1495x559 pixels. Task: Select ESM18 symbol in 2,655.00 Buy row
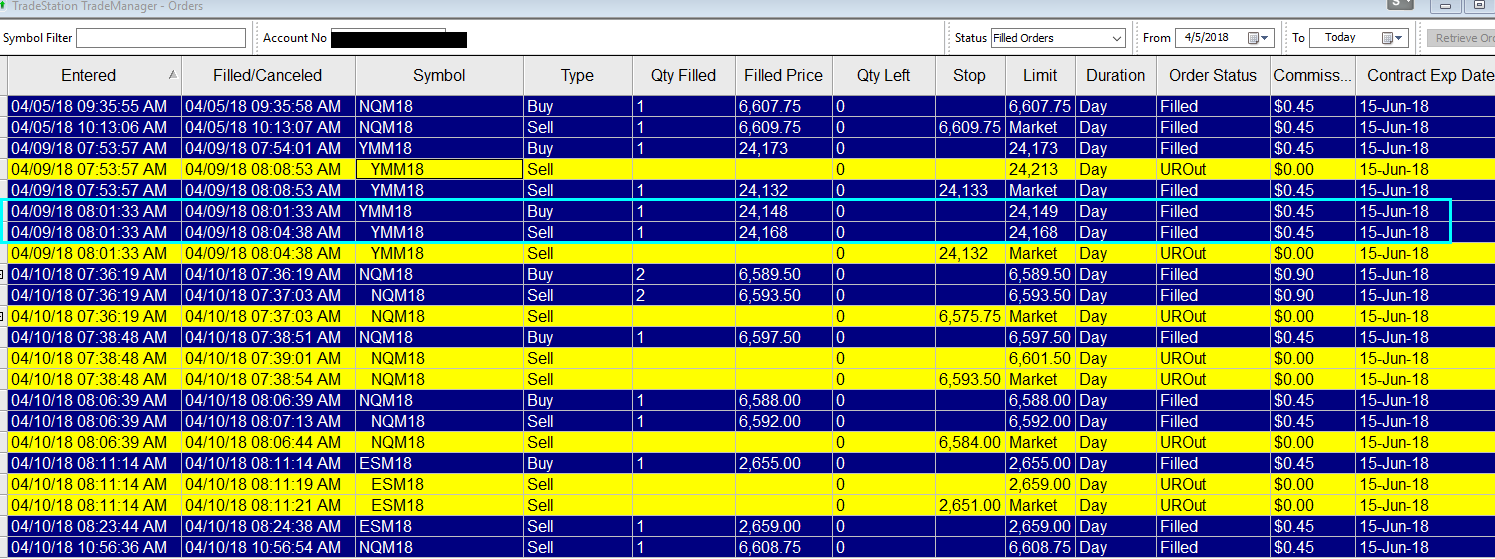point(439,463)
